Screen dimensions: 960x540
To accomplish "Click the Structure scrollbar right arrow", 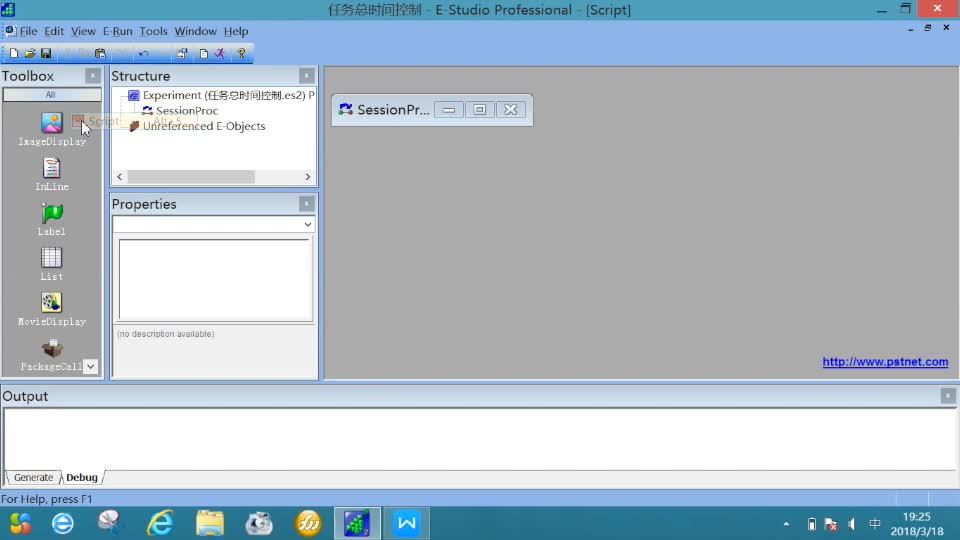I will (x=307, y=177).
